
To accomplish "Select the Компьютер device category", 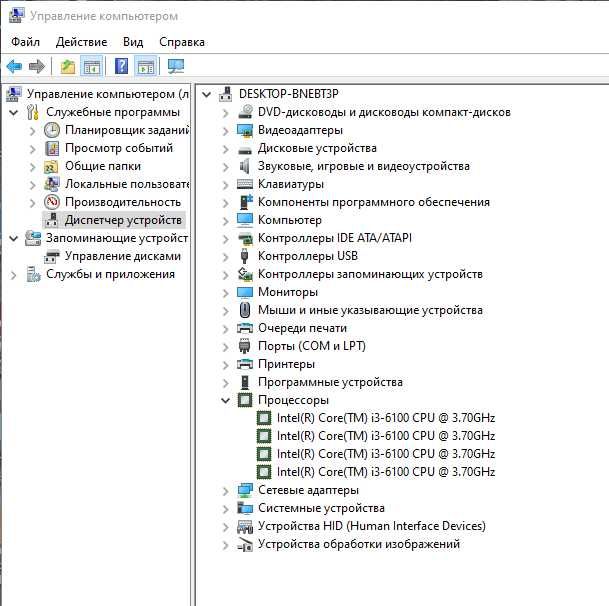I will pyautogui.click(x=290, y=220).
